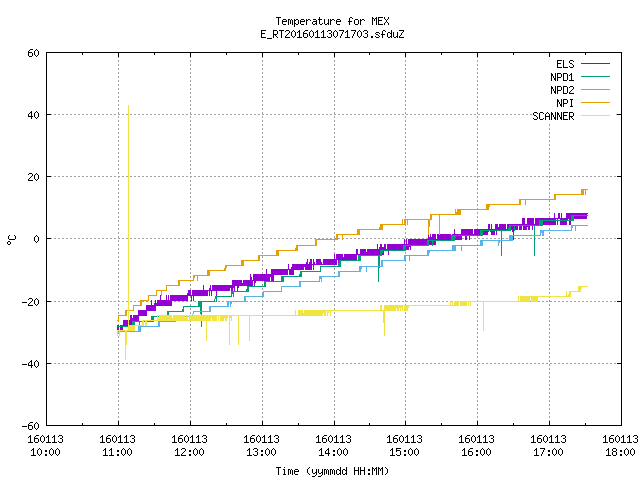Pick the orange NPI legend line sample
Viewport: 640px width, 480px height.
pos(595,103)
